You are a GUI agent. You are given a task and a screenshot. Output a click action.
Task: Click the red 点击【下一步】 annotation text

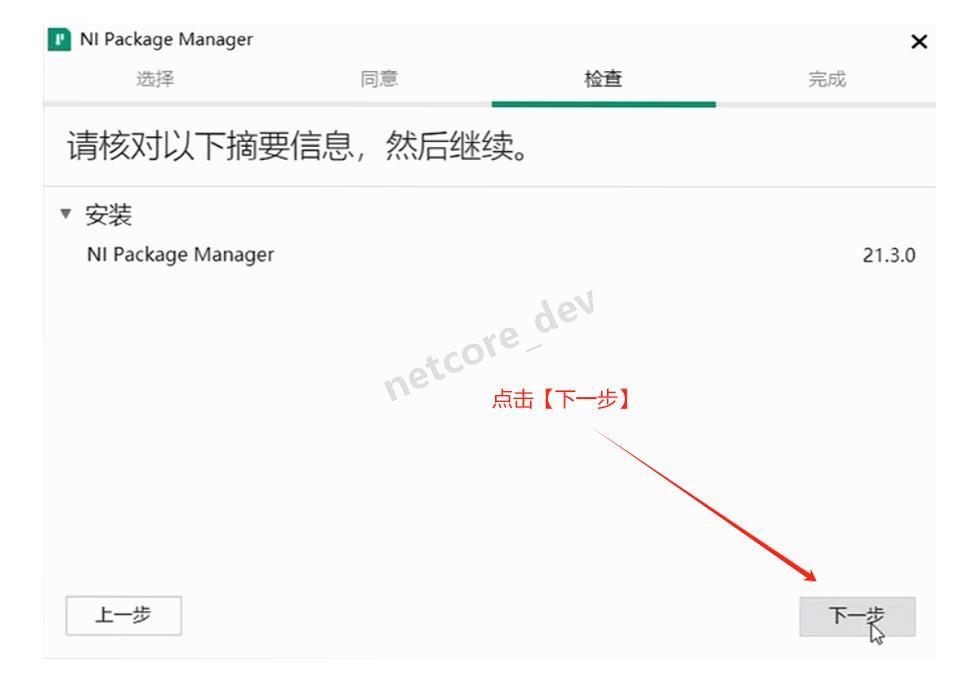[x=560, y=399]
